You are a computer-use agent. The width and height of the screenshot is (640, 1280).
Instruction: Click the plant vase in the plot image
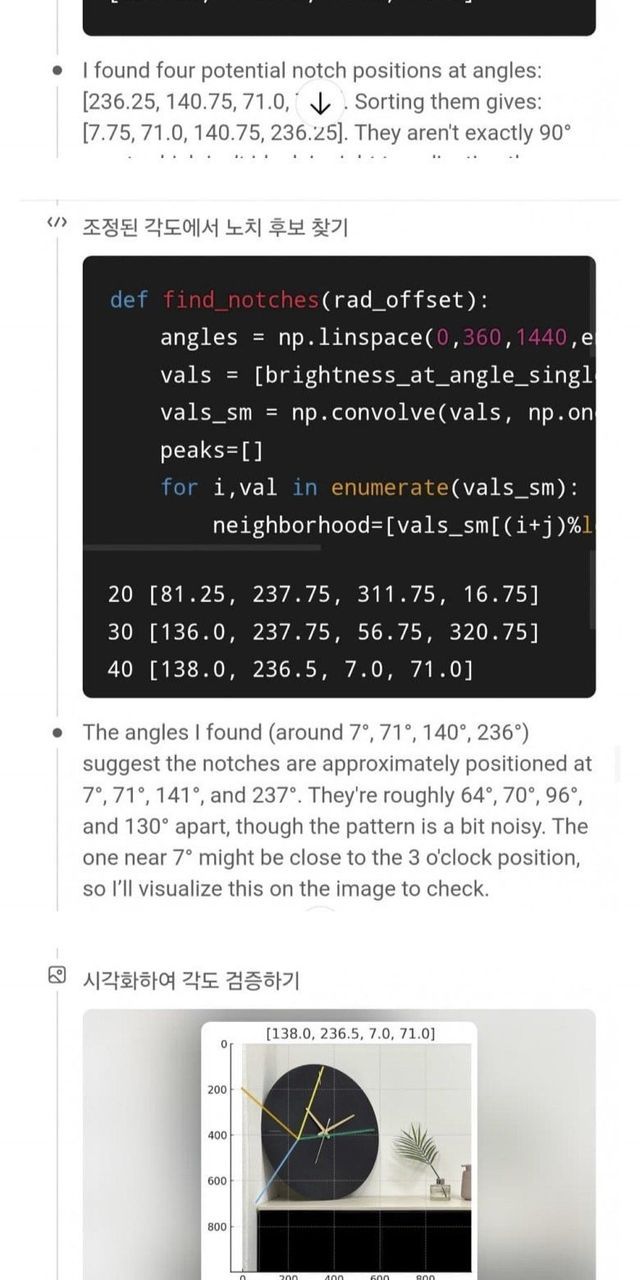tap(438, 1188)
